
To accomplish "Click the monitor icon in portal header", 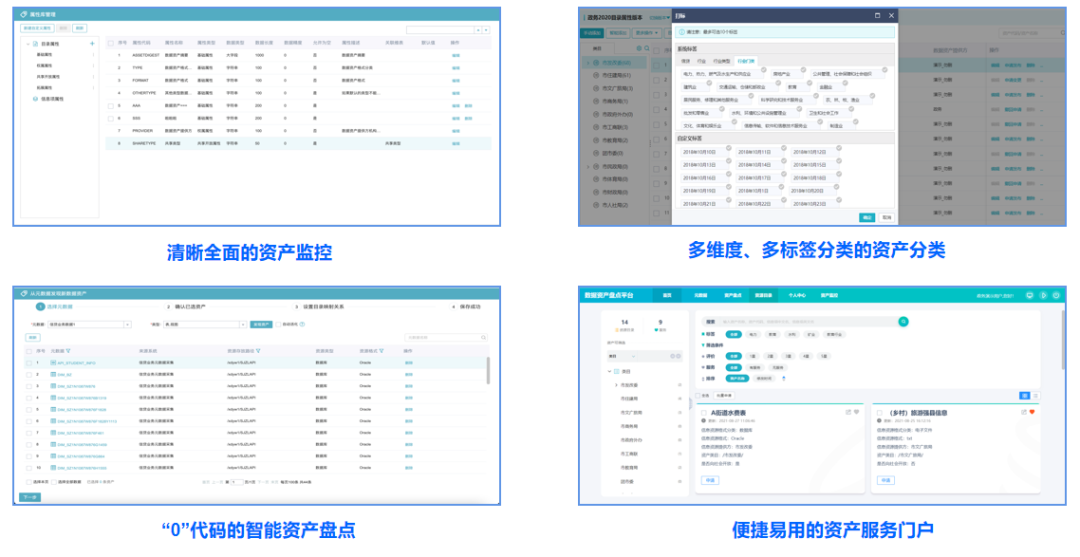I will coord(1030,295).
